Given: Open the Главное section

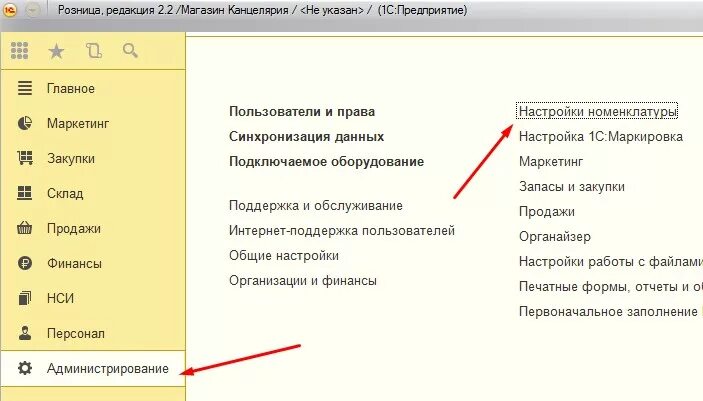Looking at the screenshot, I should pyautogui.click(x=71, y=88).
